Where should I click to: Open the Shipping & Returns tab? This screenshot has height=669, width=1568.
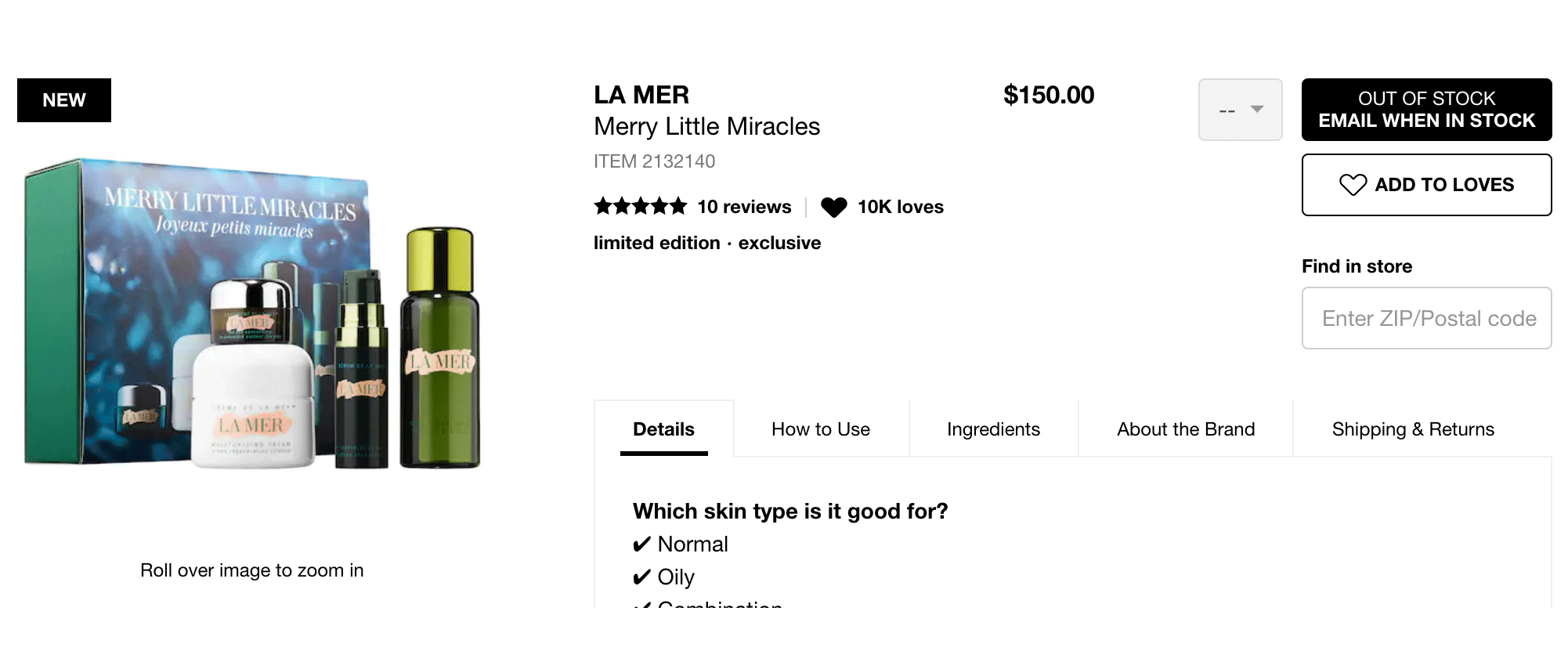[1413, 429]
